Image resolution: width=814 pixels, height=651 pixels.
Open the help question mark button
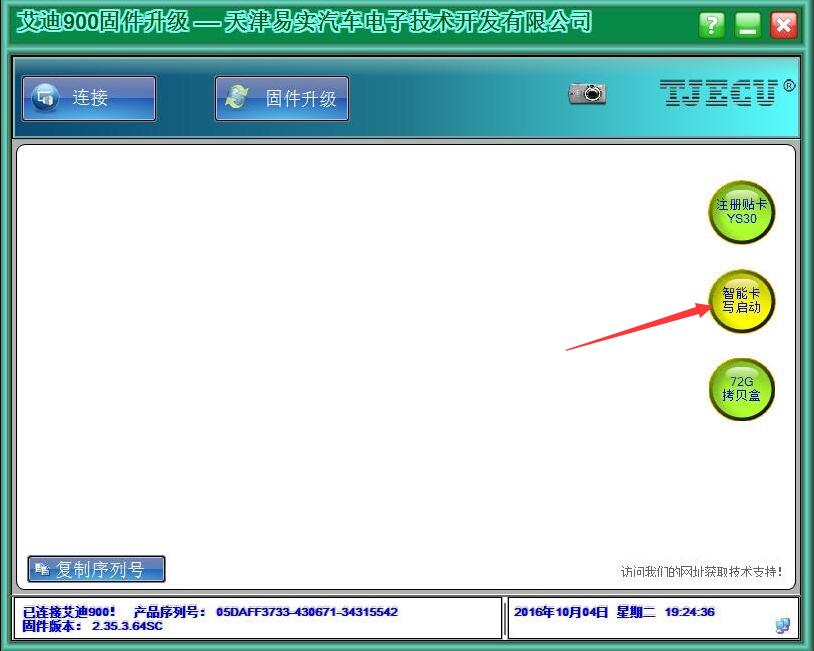point(712,24)
